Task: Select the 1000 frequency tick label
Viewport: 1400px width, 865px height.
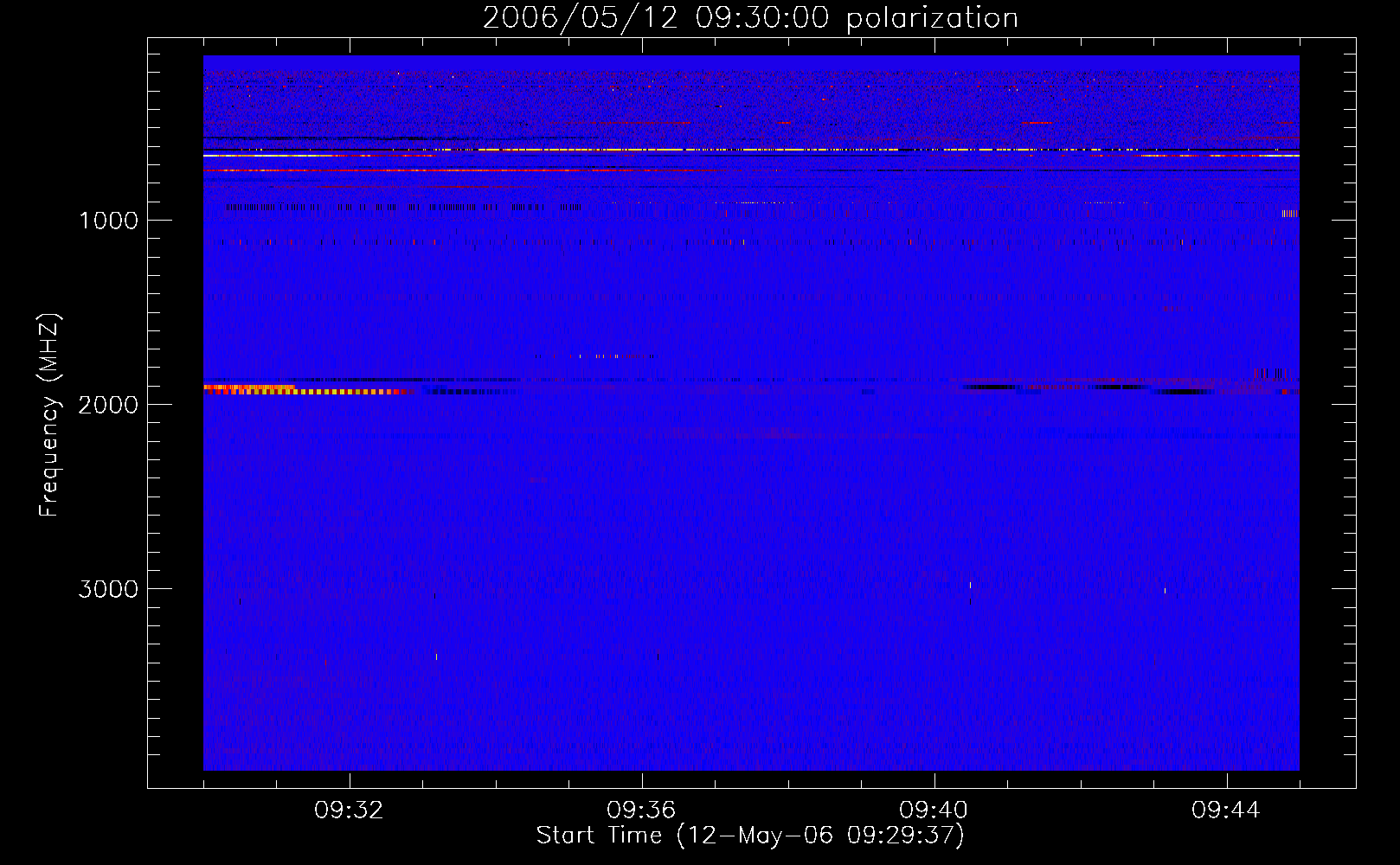Action: [108, 221]
